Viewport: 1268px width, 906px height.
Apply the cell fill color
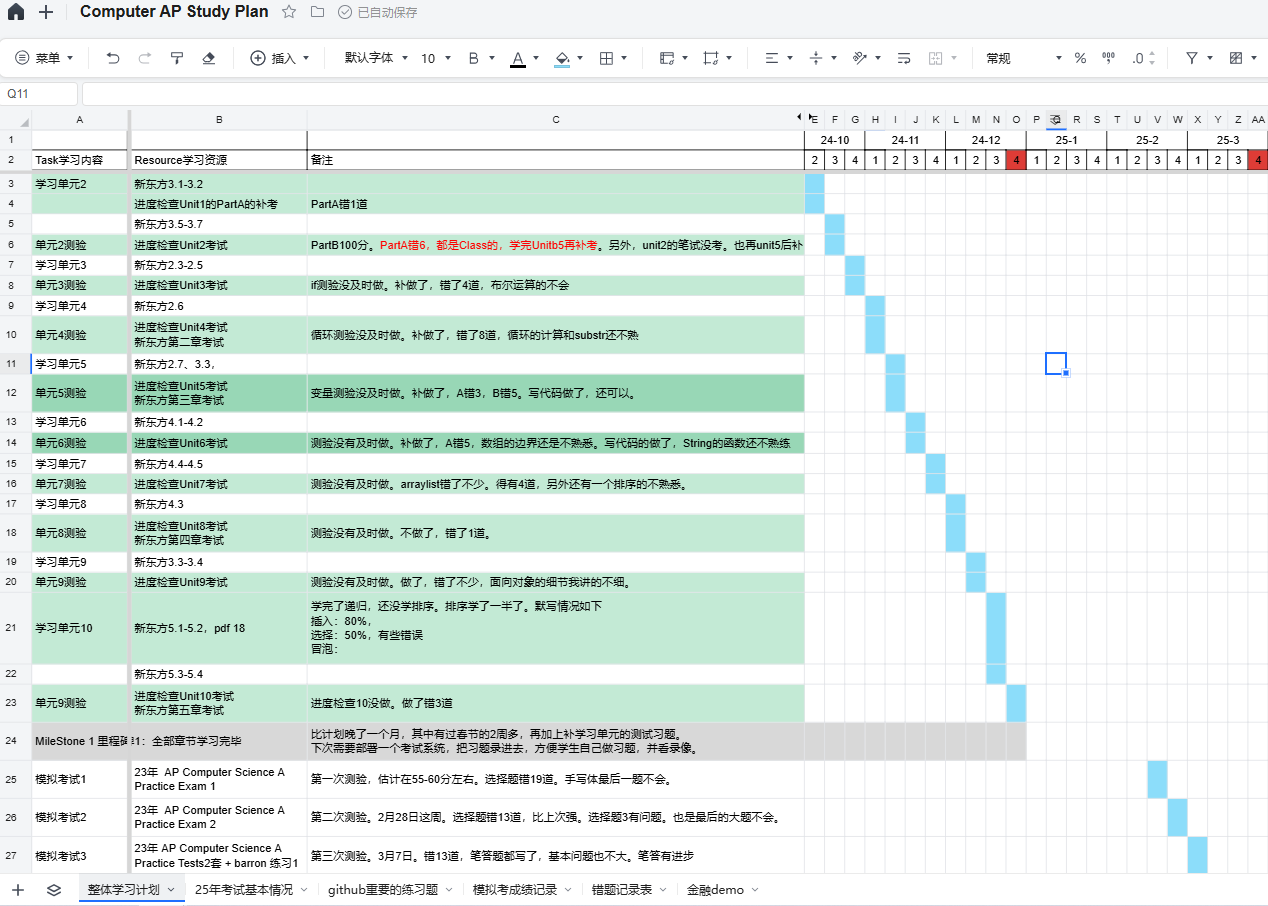click(x=562, y=59)
